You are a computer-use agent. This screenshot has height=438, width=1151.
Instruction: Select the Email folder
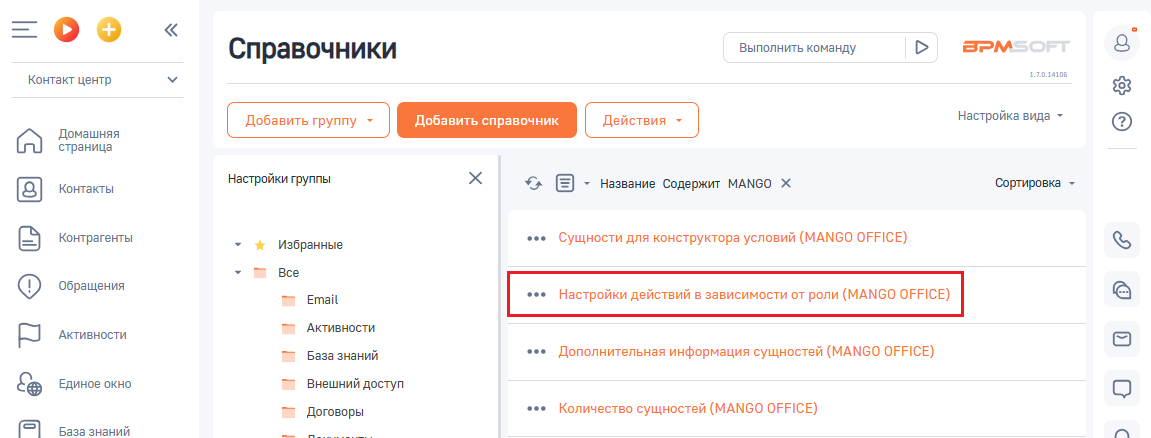322,300
